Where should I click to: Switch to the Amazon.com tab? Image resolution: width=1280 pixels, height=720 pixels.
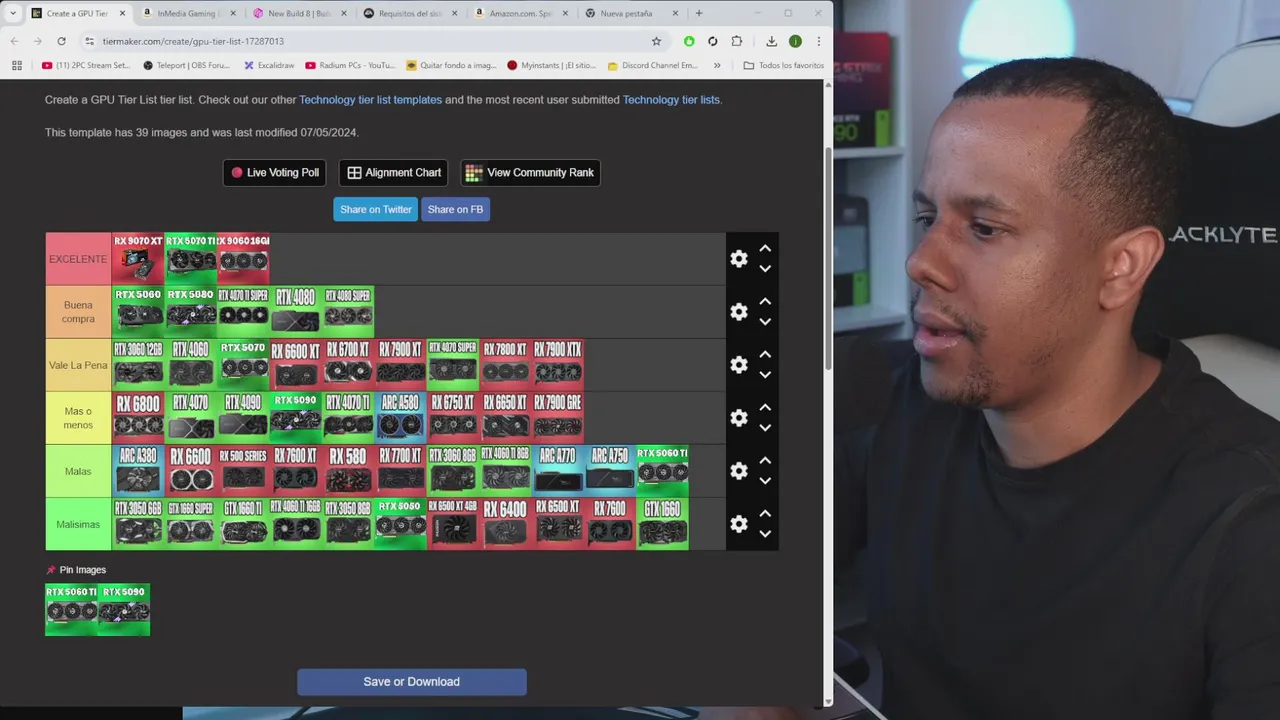click(x=519, y=13)
